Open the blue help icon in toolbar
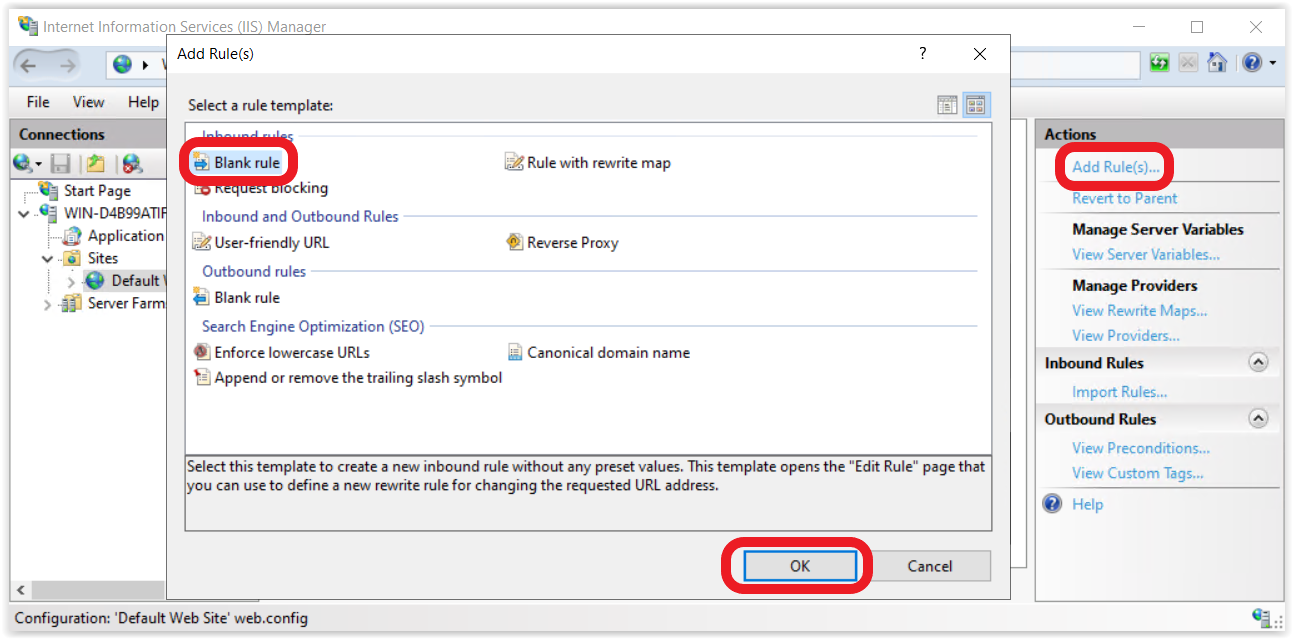This screenshot has height=639, width=1292. pos(1252,63)
